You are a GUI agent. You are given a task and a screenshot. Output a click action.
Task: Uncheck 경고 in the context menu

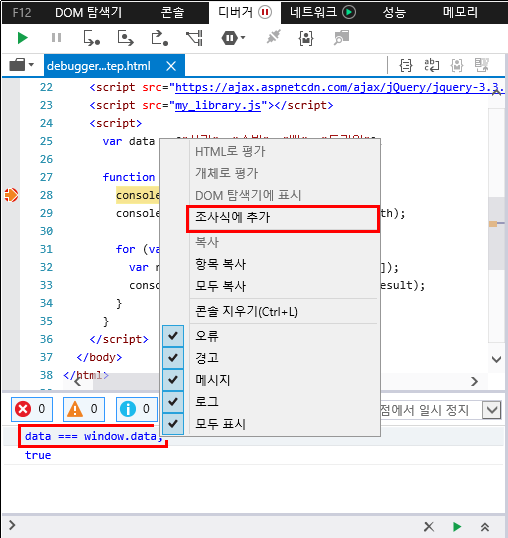(173, 358)
